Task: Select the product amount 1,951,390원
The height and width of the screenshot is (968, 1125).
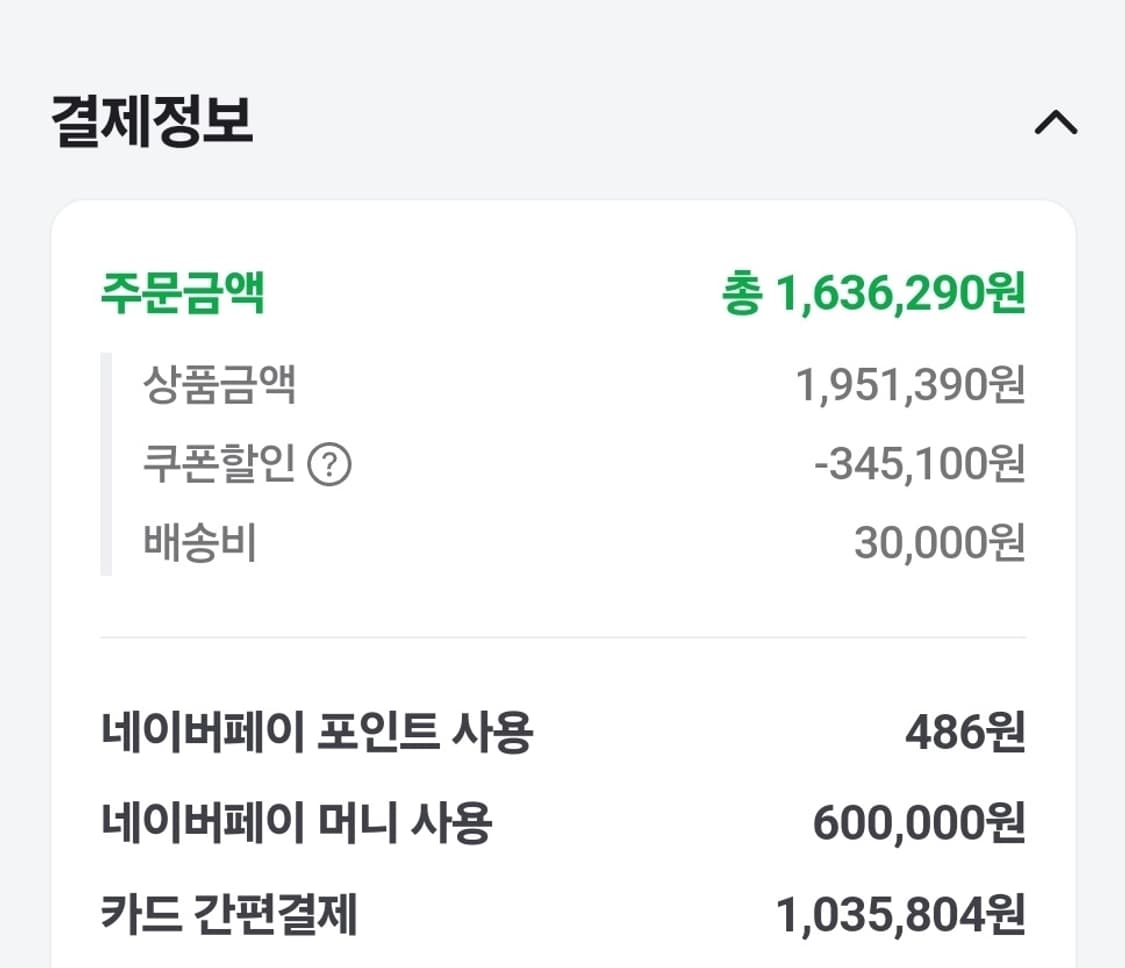Action: click(910, 385)
